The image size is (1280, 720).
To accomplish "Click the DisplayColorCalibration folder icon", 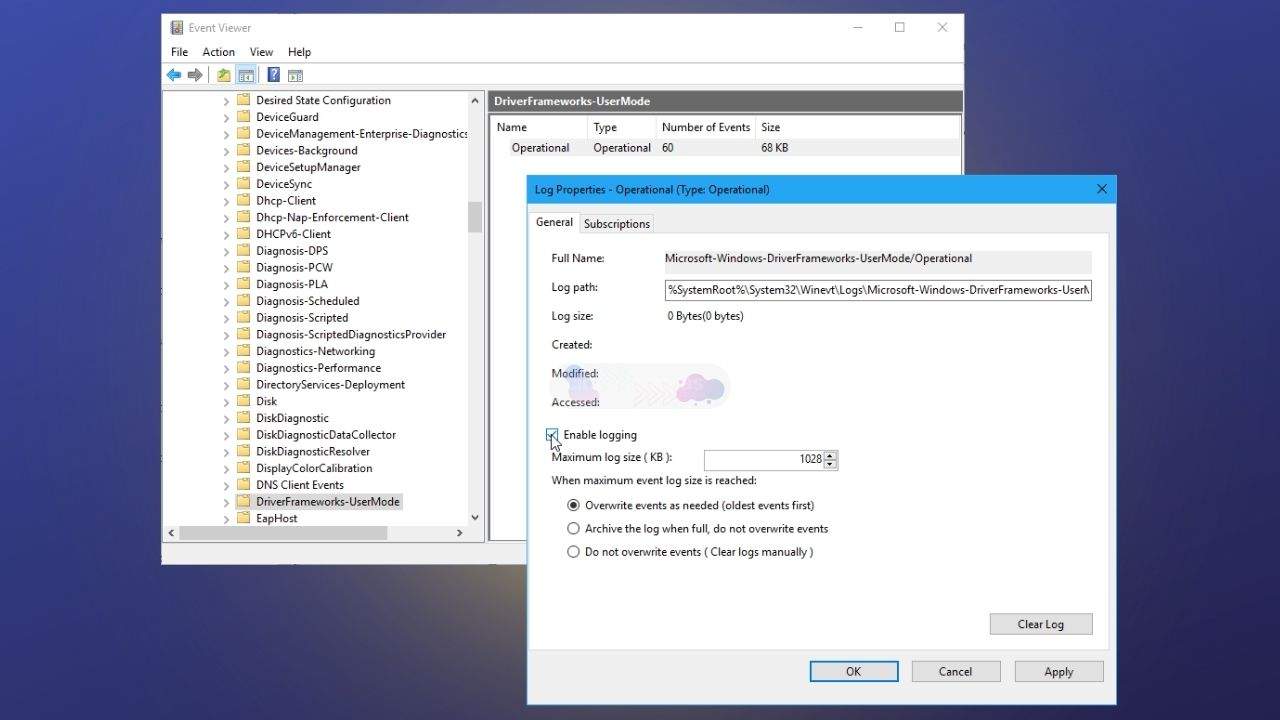I will (x=243, y=468).
